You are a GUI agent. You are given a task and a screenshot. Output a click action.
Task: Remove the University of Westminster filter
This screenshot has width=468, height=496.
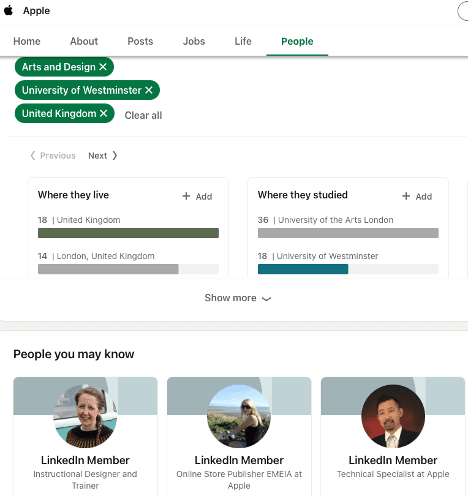149,90
